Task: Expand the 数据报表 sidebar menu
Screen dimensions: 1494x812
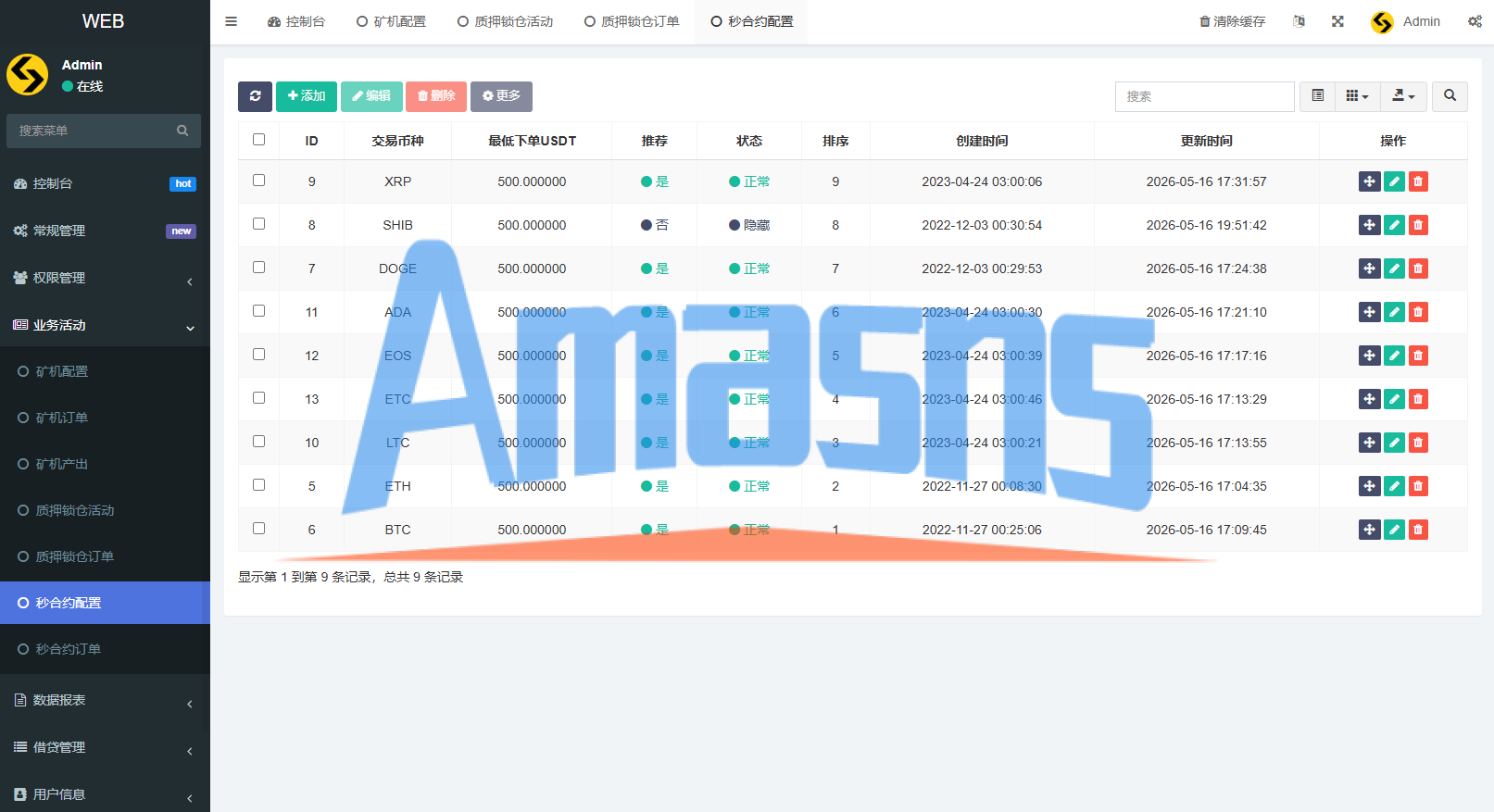Action: pyautogui.click(x=105, y=700)
